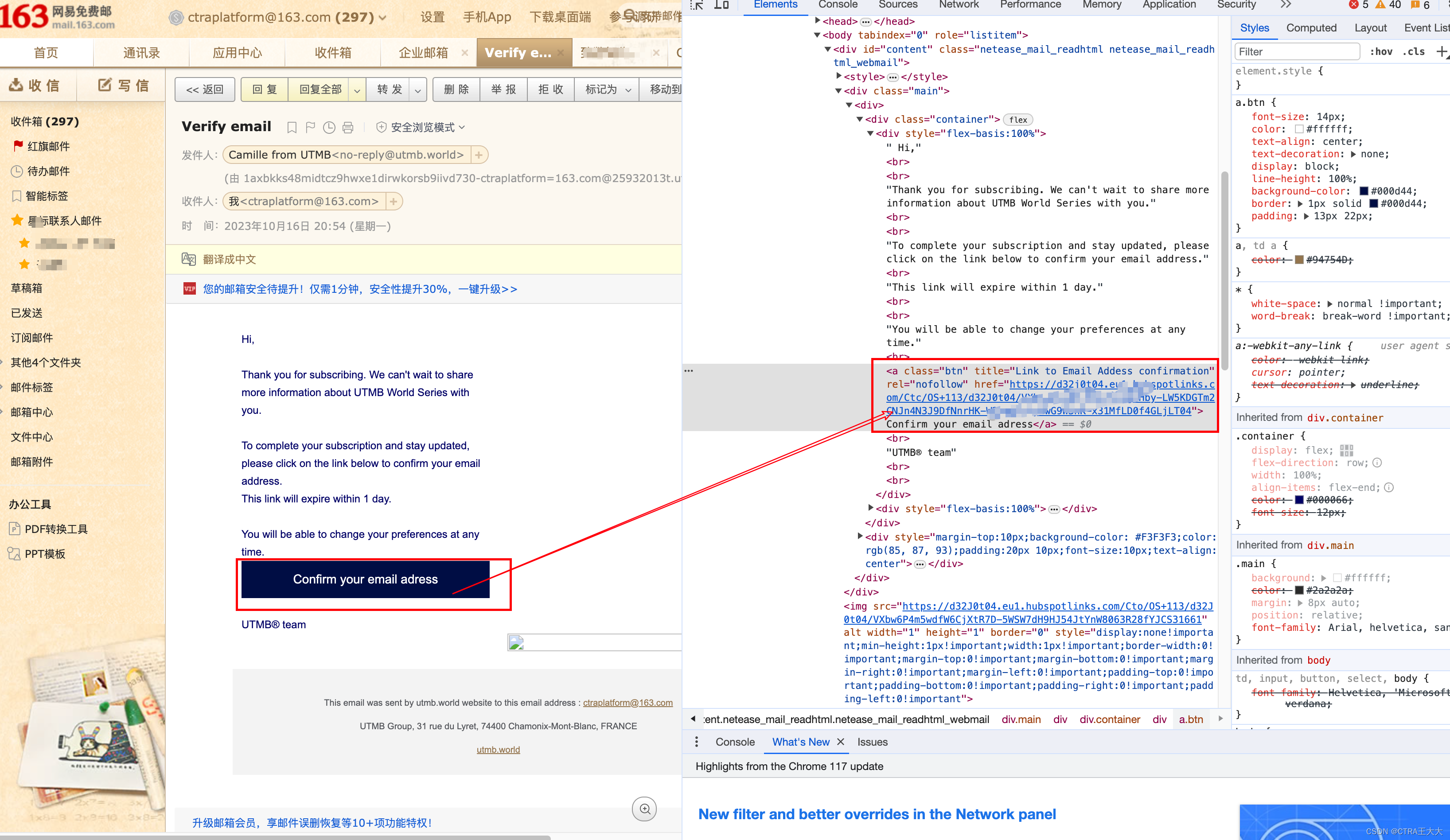The width and height of the screenshot is (1450, 840).
Task: Toggle the .cls class editor button
Action: click(x=1413, y=52)
